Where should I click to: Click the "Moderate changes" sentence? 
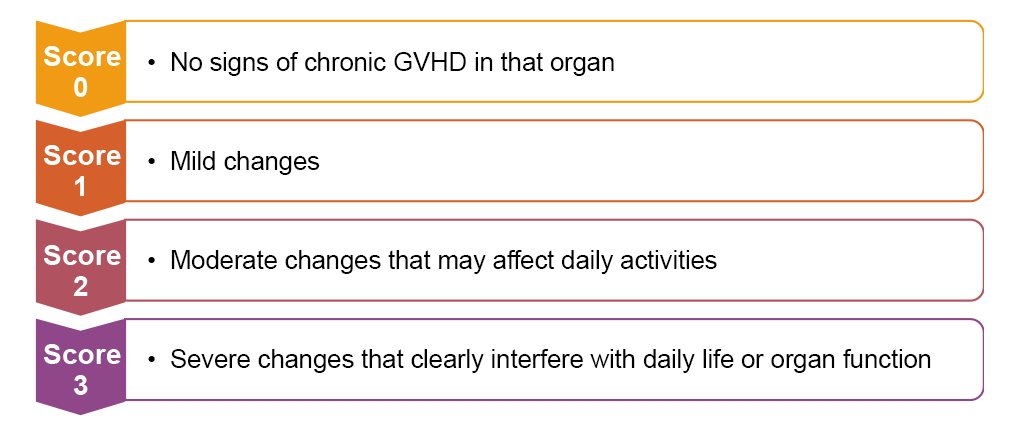point(443,260)
